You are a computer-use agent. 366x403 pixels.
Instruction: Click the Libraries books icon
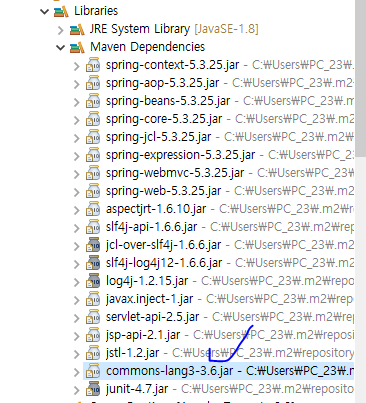coord(61,11)
